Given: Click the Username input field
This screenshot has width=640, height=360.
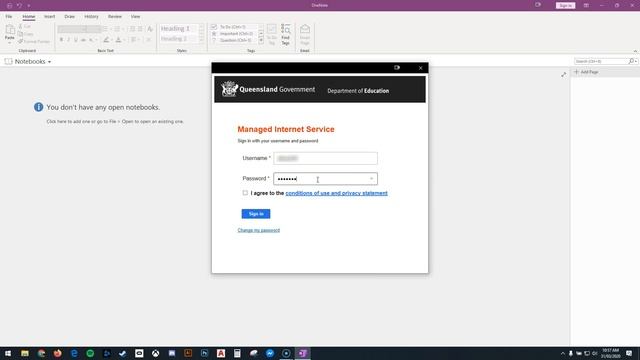Looking at the screenshot, I should point(325,158).
